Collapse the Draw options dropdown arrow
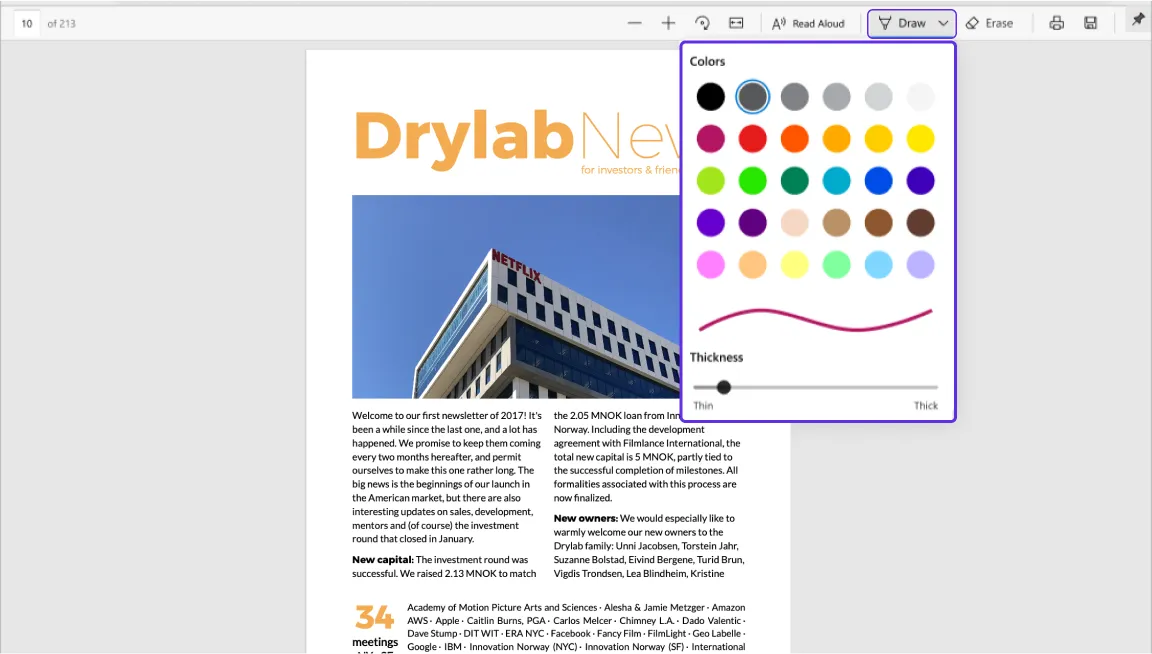 pyautogui.click(x=943, y=24)
